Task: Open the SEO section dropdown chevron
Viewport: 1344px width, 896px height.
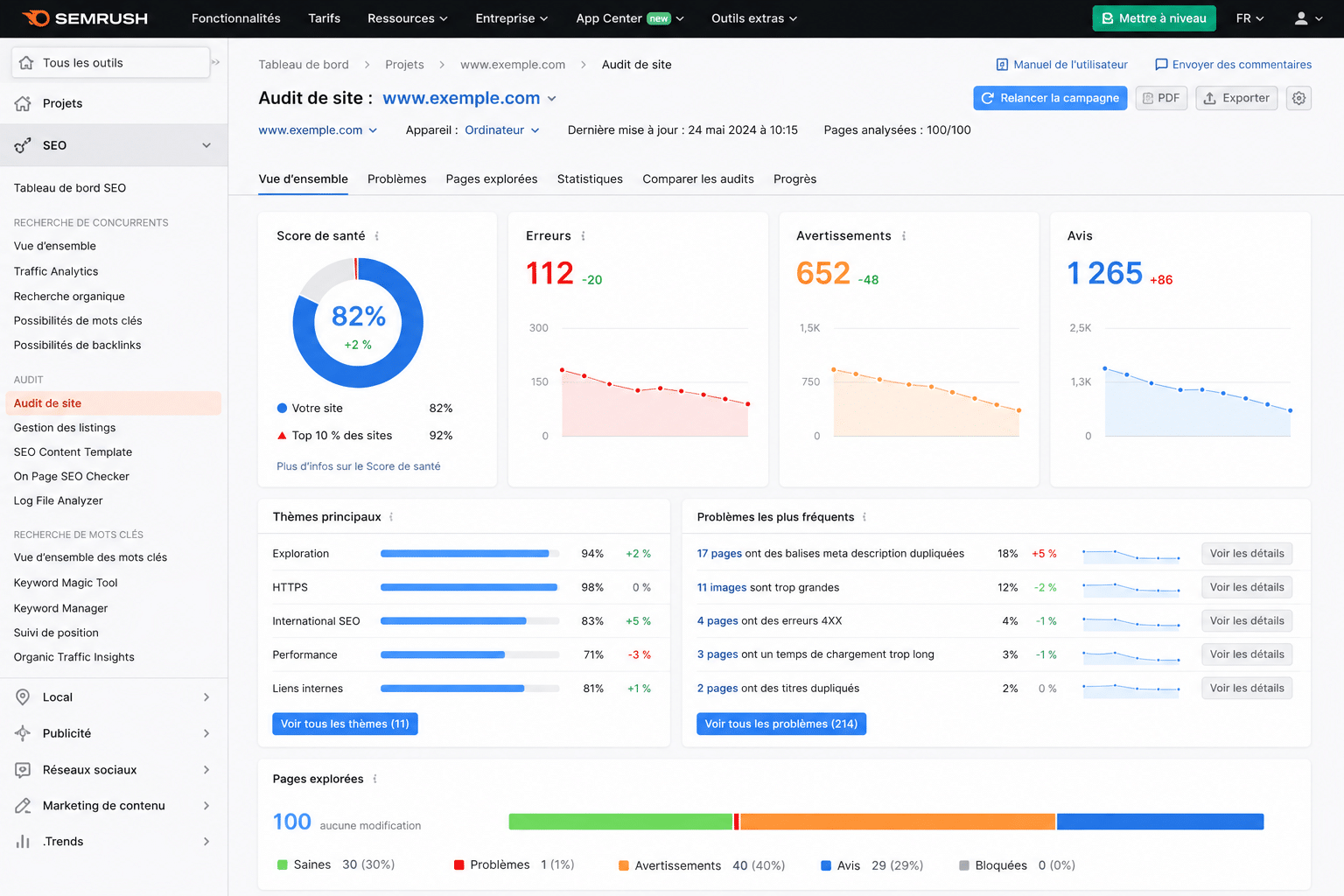Action: [206, 145]
